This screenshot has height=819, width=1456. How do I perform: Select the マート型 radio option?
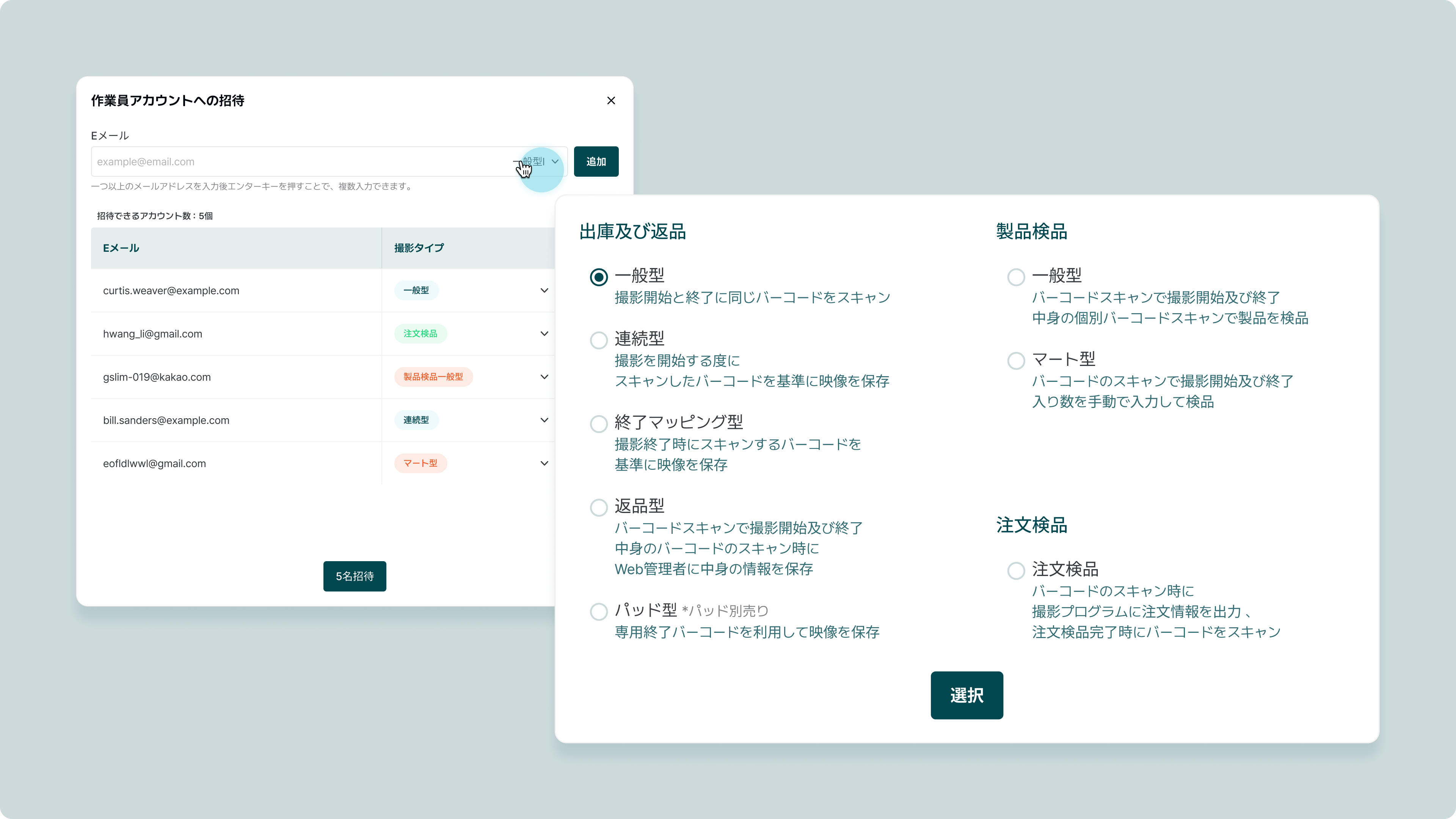[x=1016, y=361]
